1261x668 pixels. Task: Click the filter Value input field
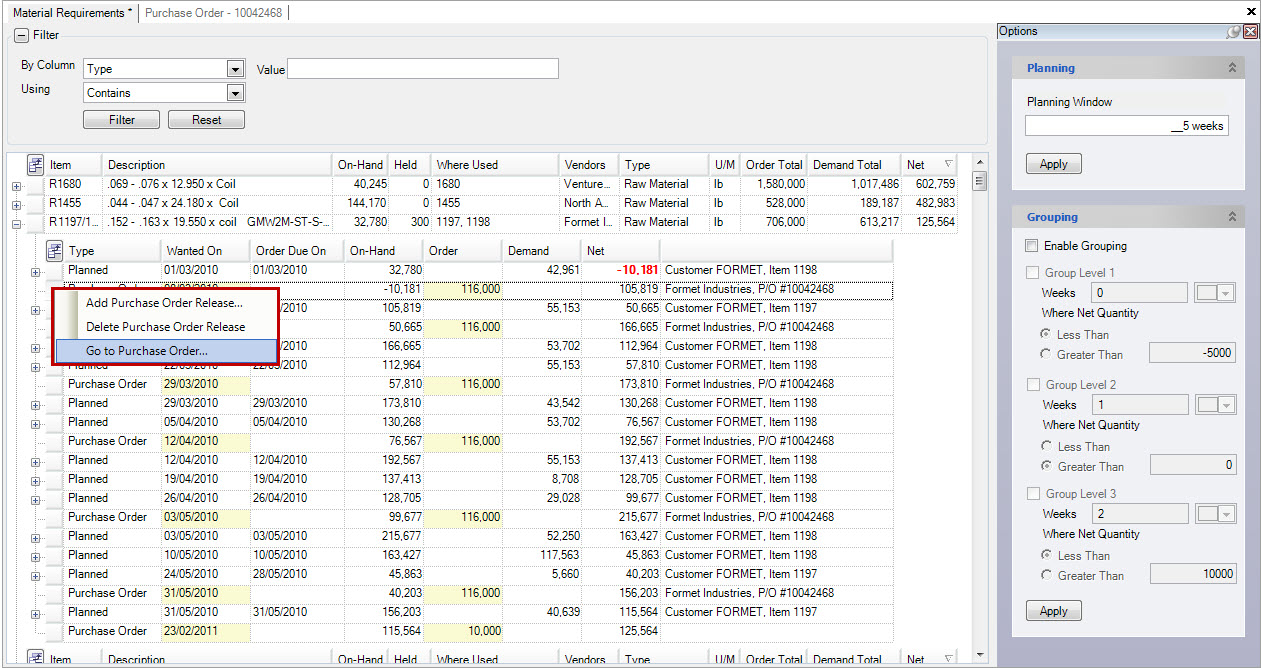point(422,69)
